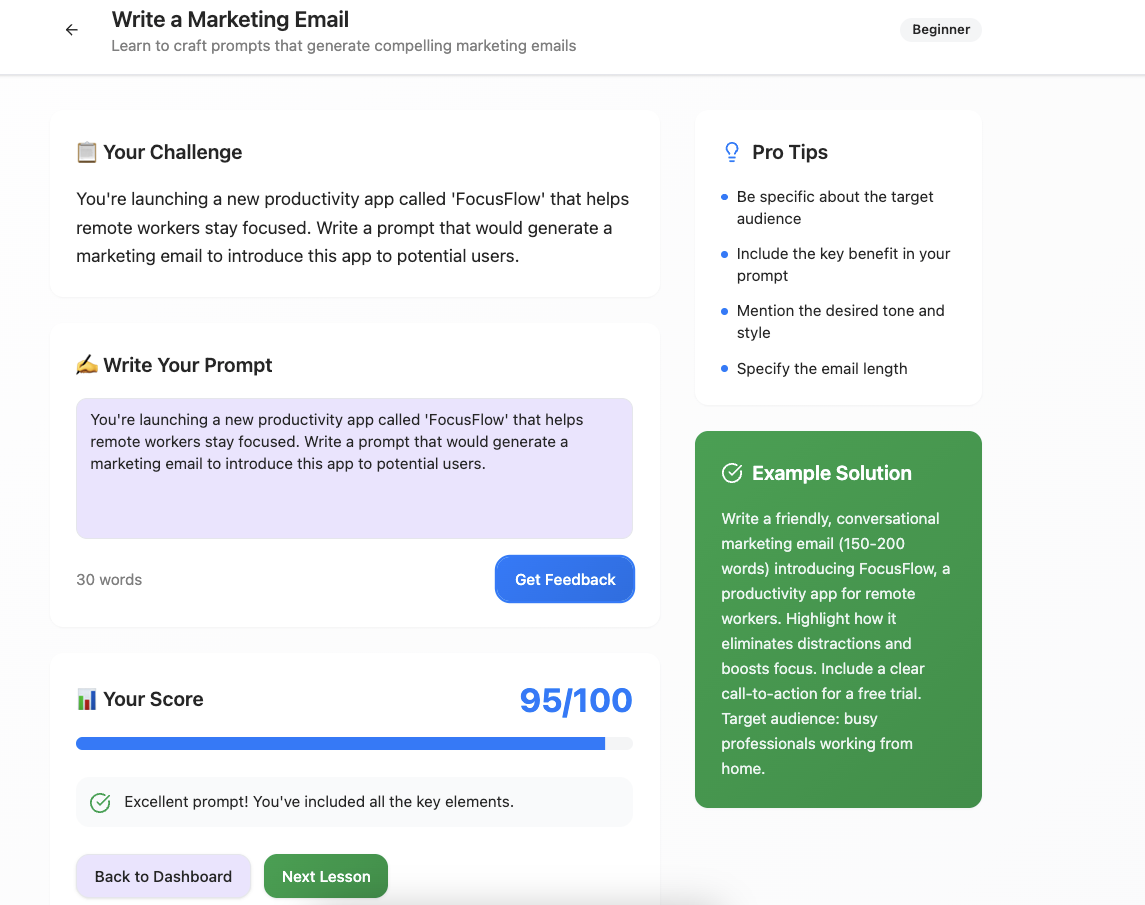Image resolution: width=1145 pixels, height=905 pixels.
Task: Return via Back to Dashboard button
Action: 164,876
